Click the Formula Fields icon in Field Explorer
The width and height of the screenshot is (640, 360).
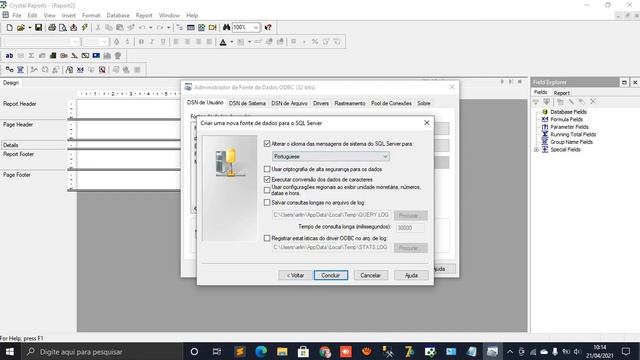[x=545, y=119]
